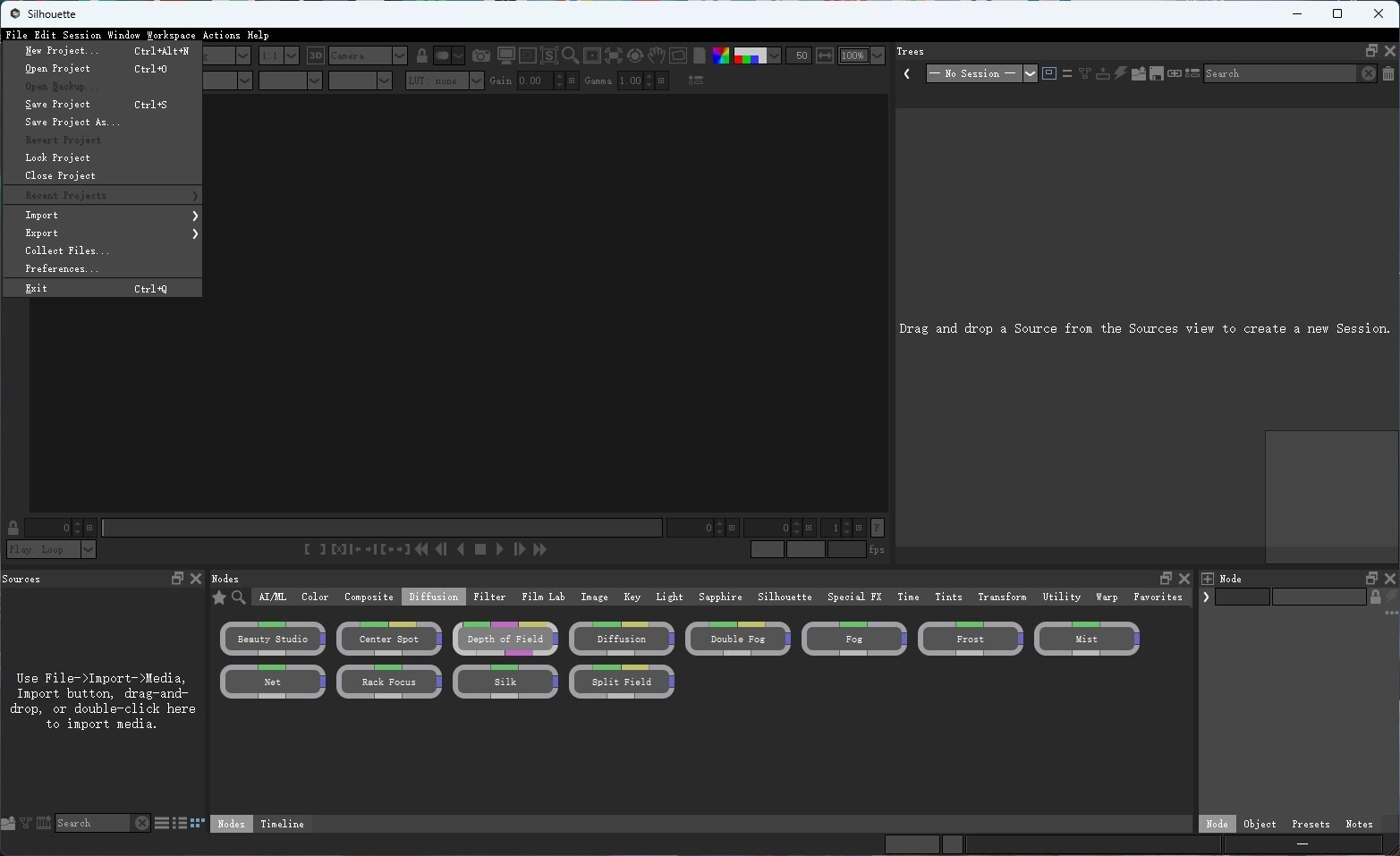Open the LUT: none dropdown

tap(445, 81)
